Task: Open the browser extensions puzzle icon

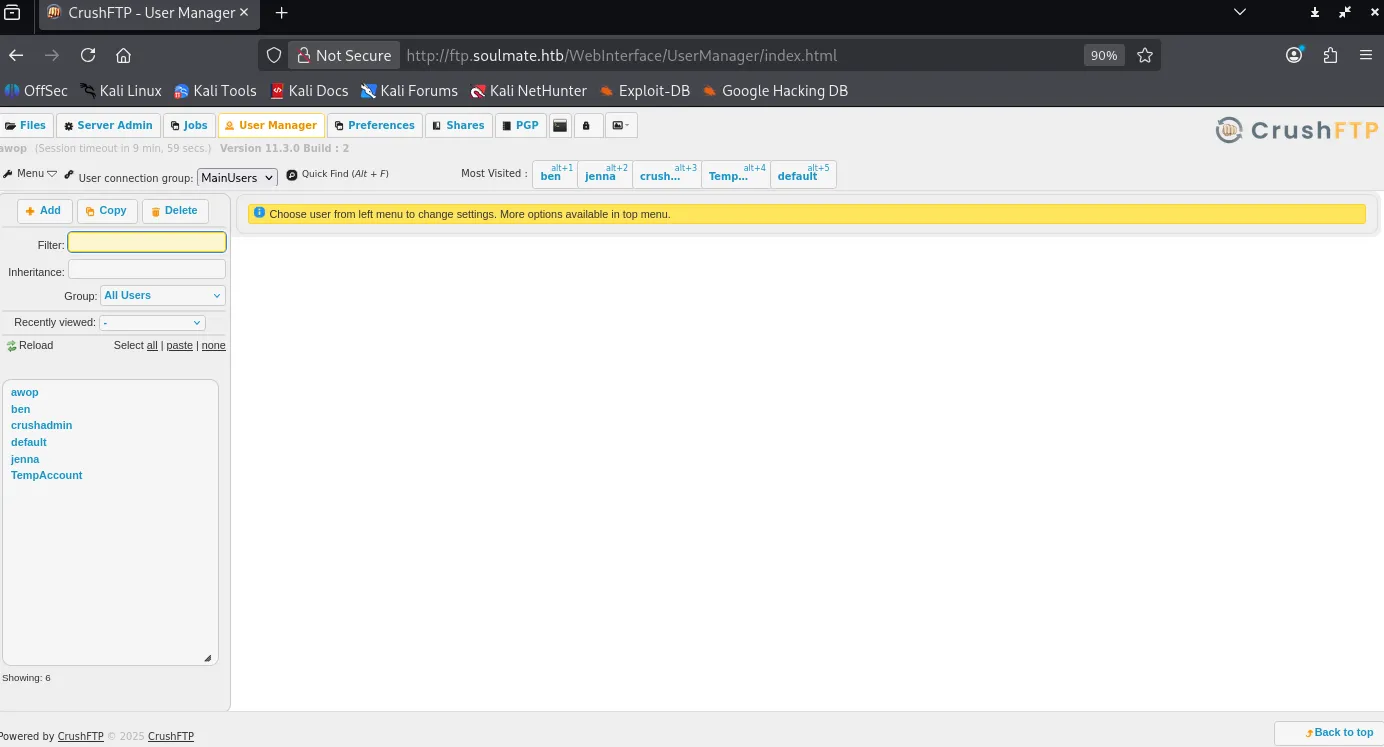Action: 1330,55
